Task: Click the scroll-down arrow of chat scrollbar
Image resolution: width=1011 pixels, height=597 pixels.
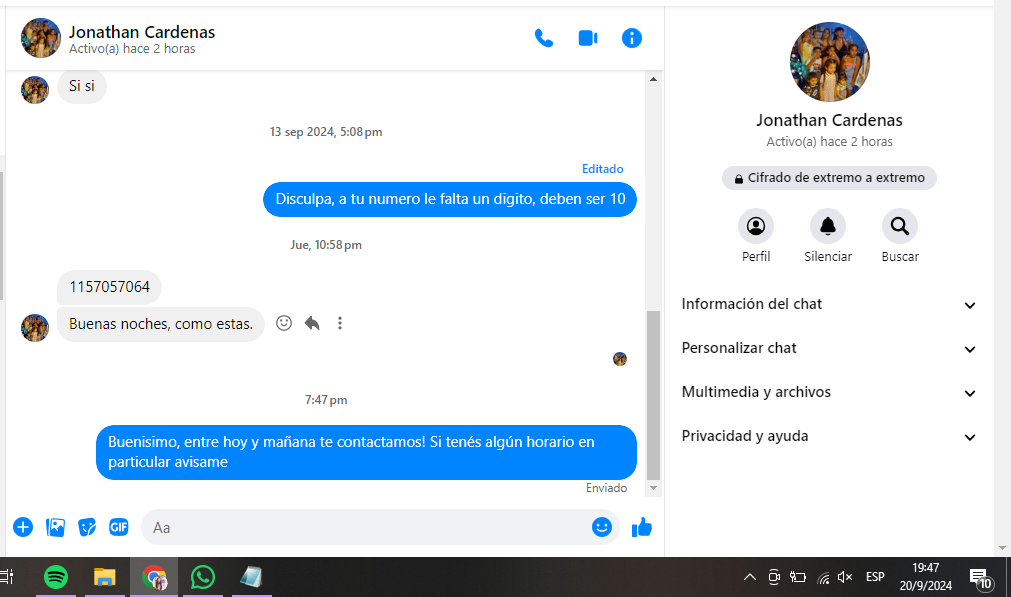Action: click(653, 488)
